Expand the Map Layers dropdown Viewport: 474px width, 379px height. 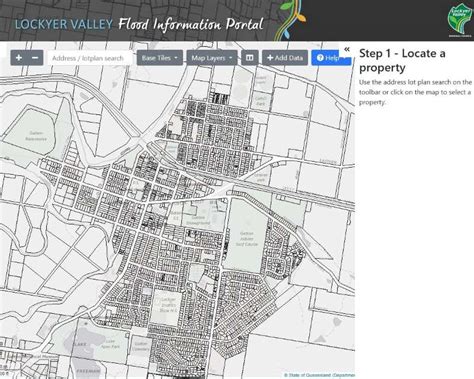[x=212, y=58]
